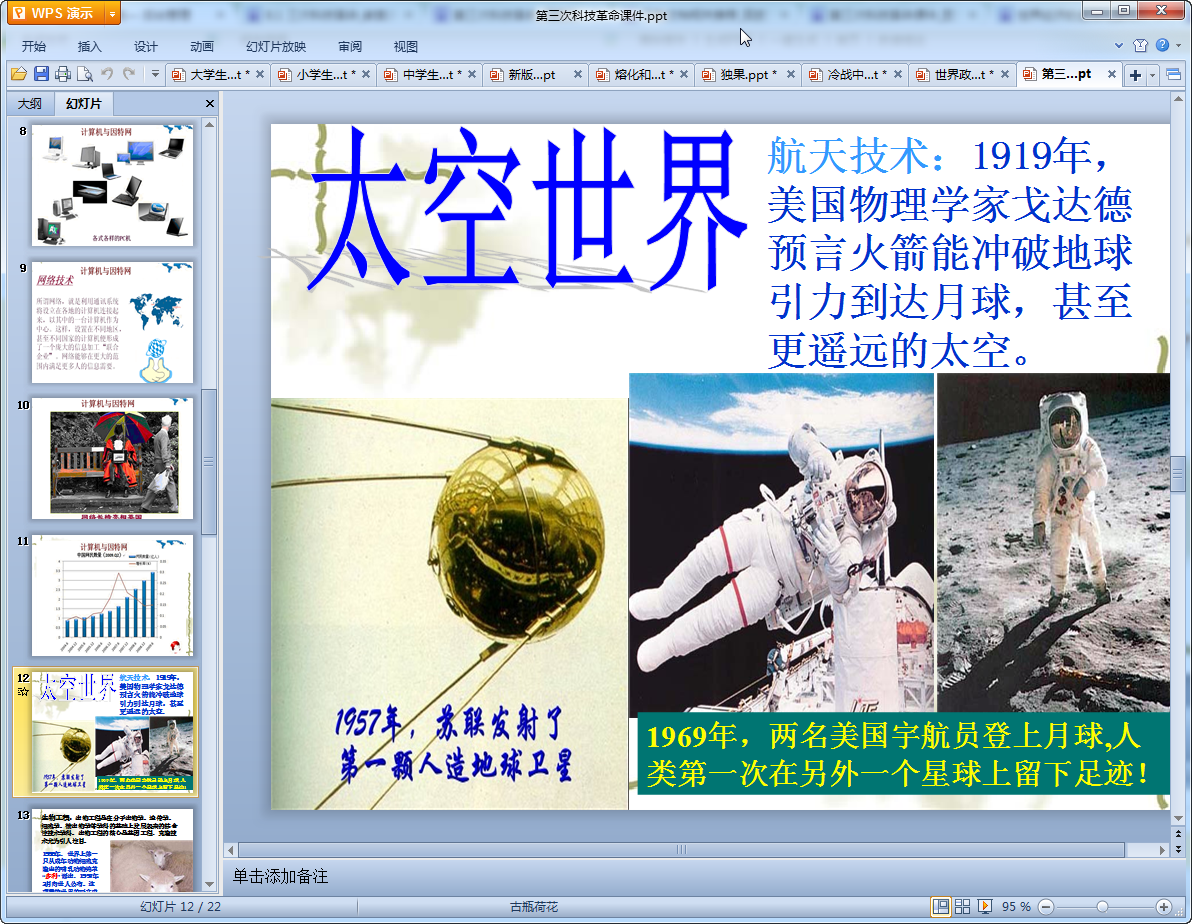Close the 新版...pt document tab
This screenshot has height=924, width=1192.
click(x=578, y=75)
